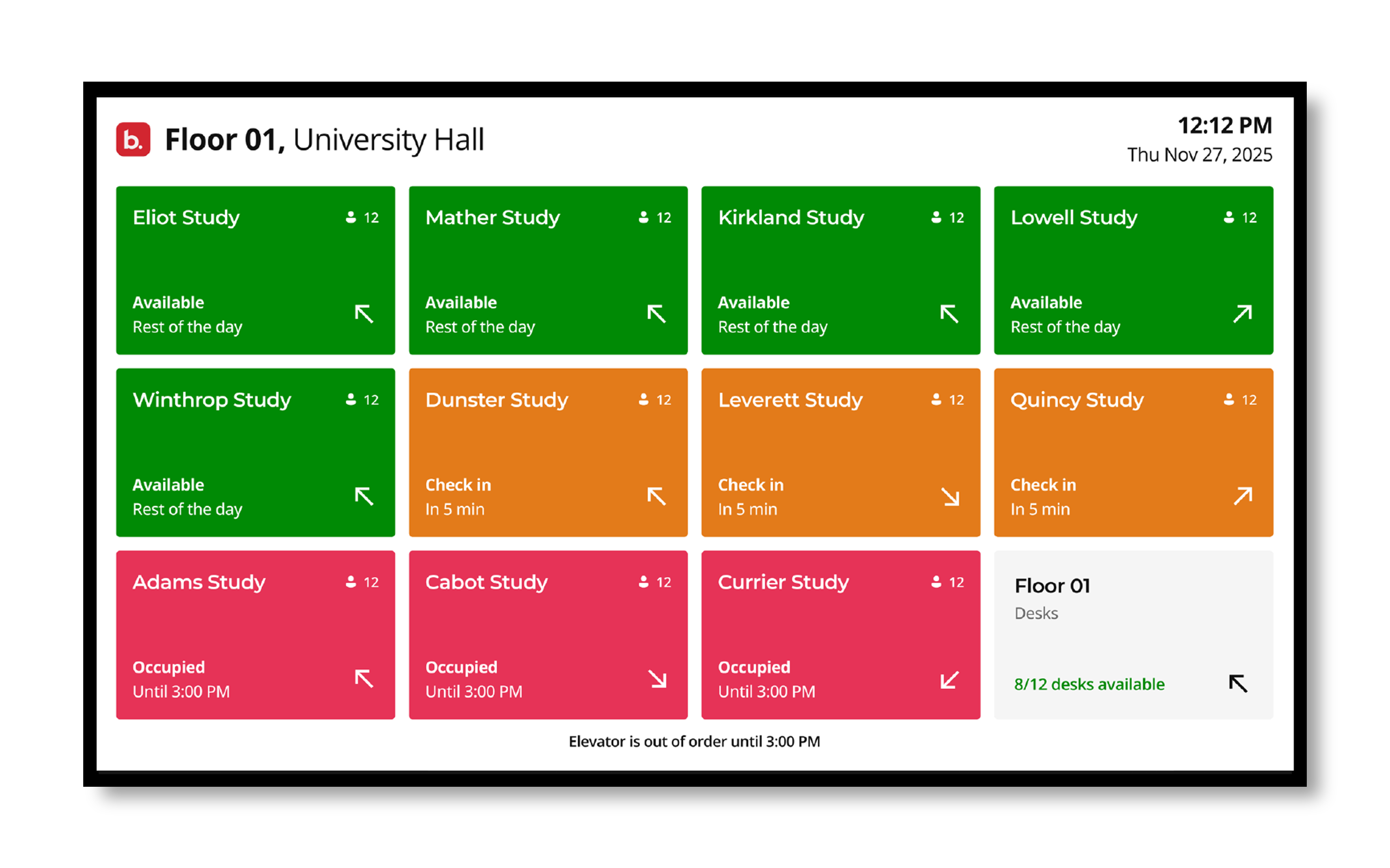
Task: Select the 'Currier Study' room title
Action: click(x=783, y=582)
